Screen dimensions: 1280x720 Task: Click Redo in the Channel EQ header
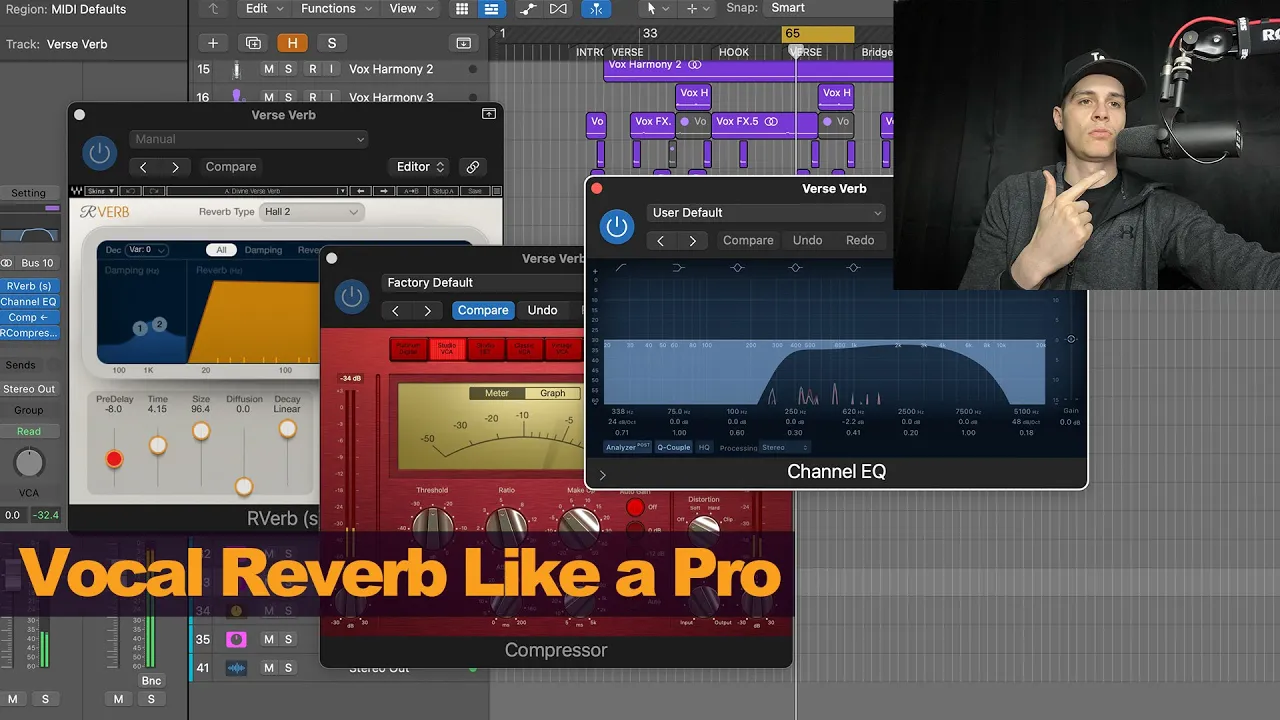click(860, 240)
